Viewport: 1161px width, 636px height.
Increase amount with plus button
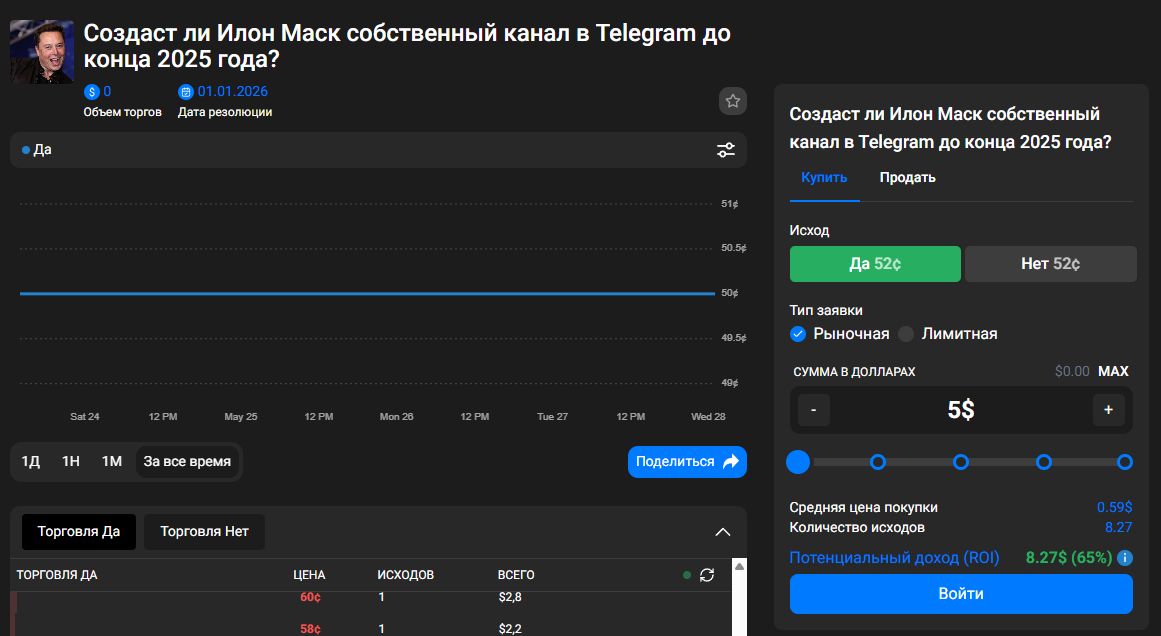tap(1108, 409)
